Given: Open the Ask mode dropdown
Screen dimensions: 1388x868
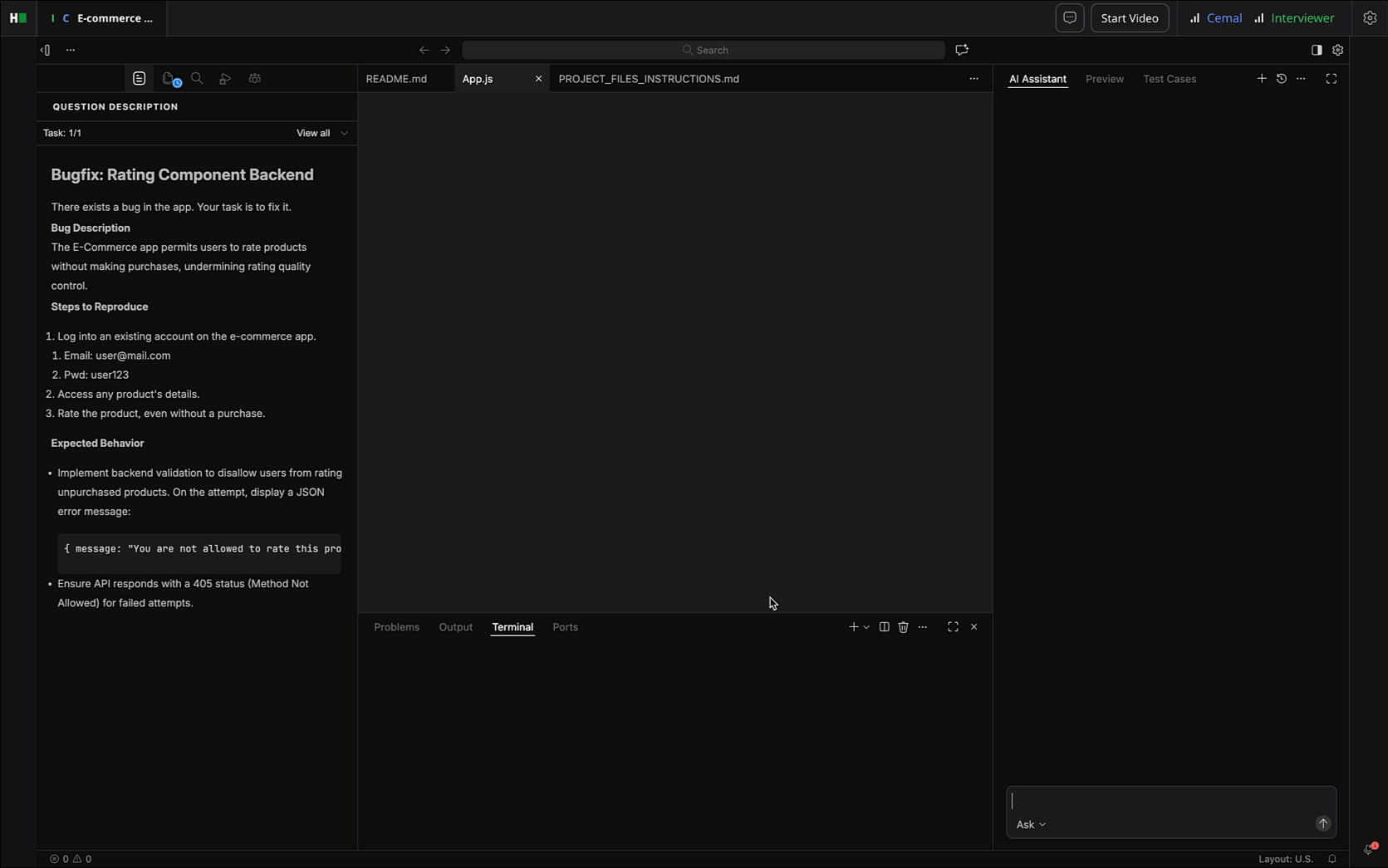Looking at the screenshot, I should click(x=1031, y=824).
